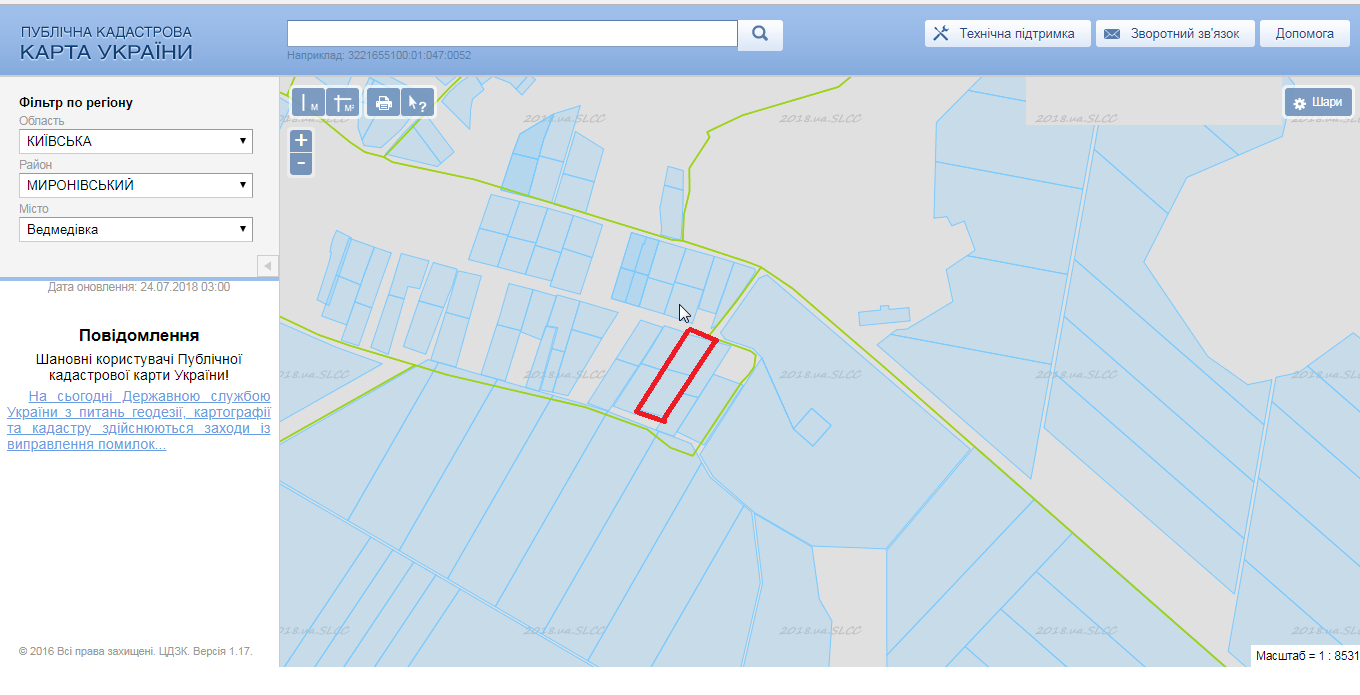1360x695 pixels.
Task: Open the Область dropdown showing КИЇВСЬКА
Action: click(x=136, y=141)
